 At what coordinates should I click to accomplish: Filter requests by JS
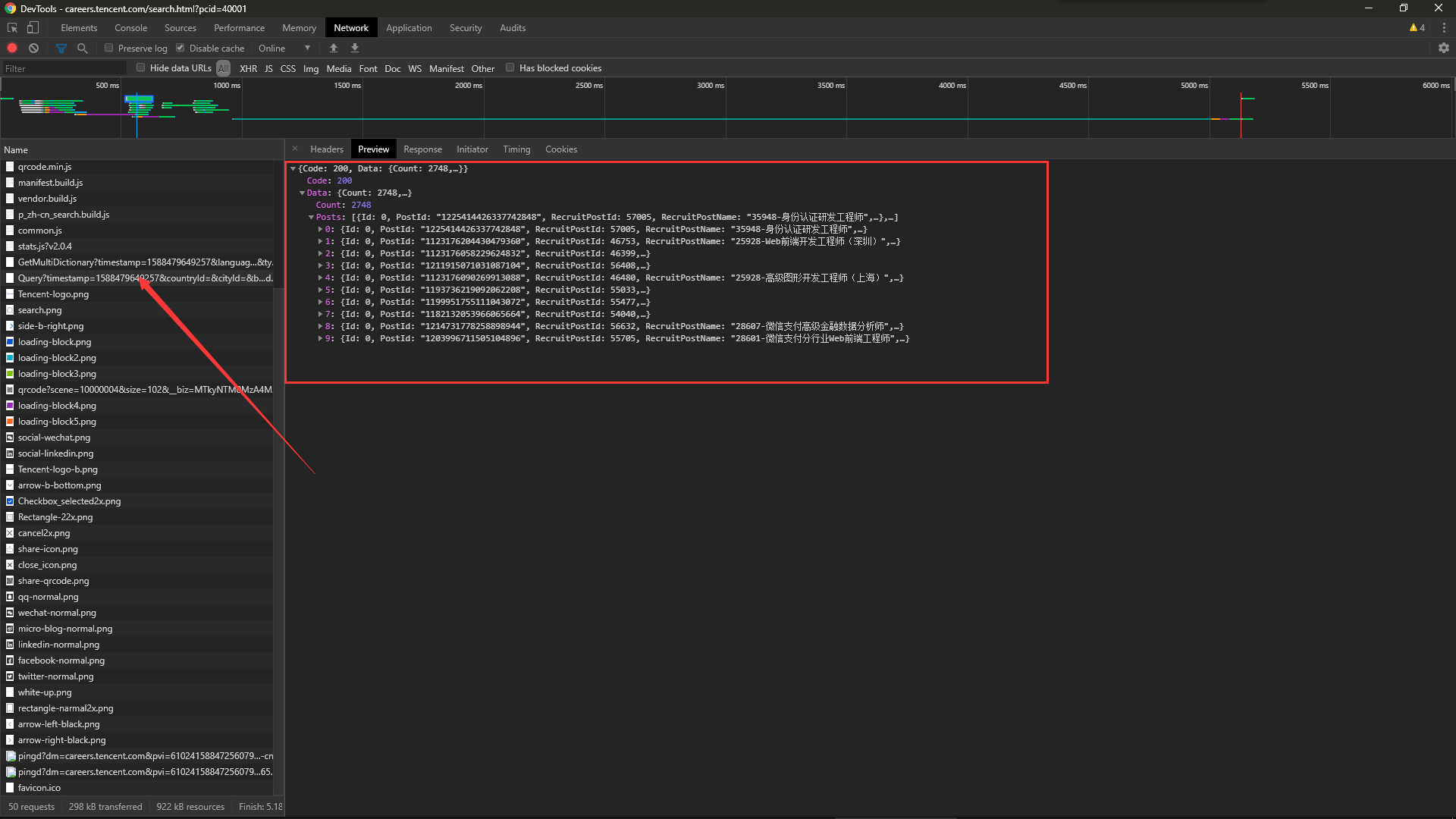(268, 68)
